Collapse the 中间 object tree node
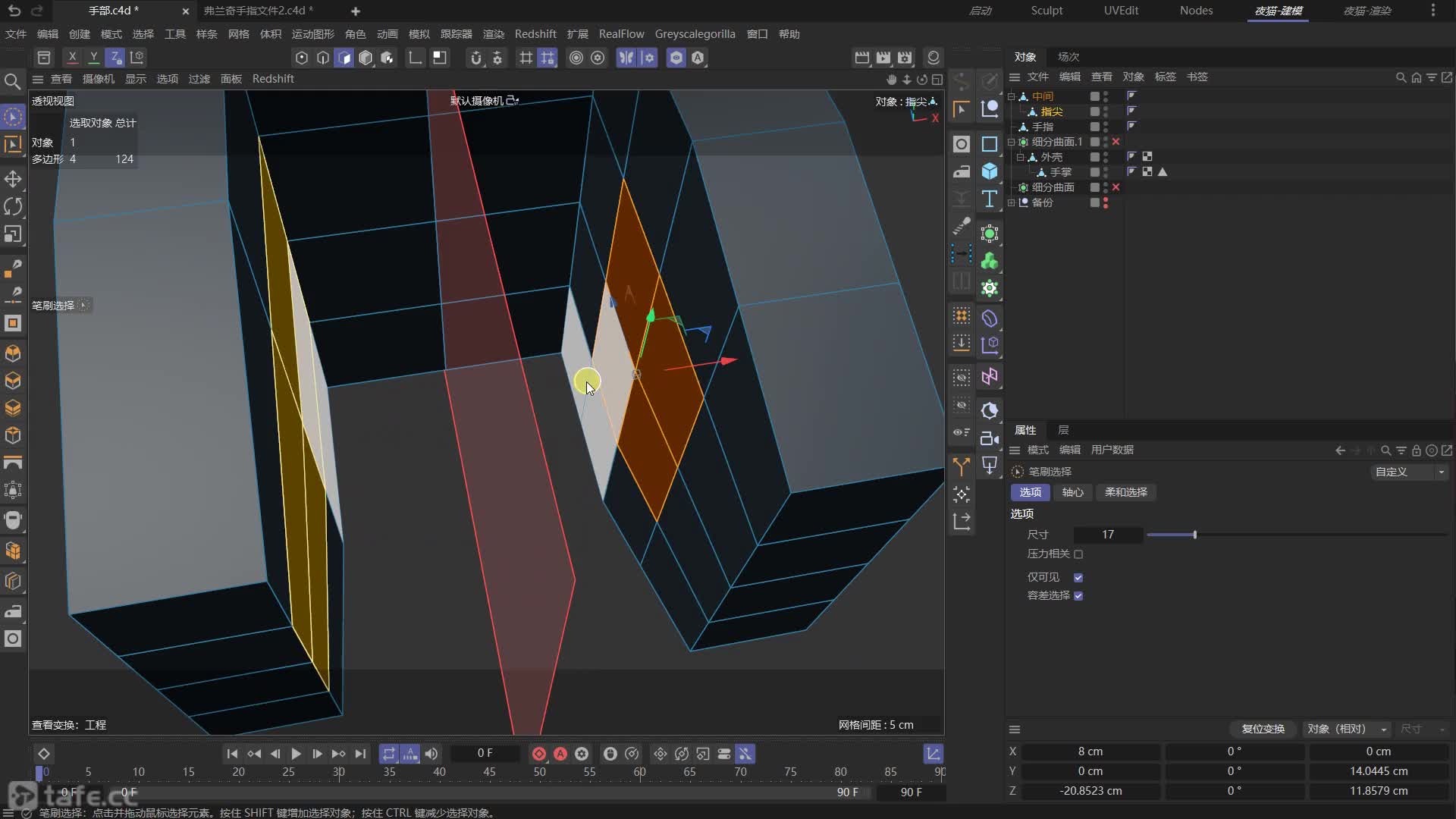The height and width of the screenshot is (819, 1456). click(x=1011, y=96)
